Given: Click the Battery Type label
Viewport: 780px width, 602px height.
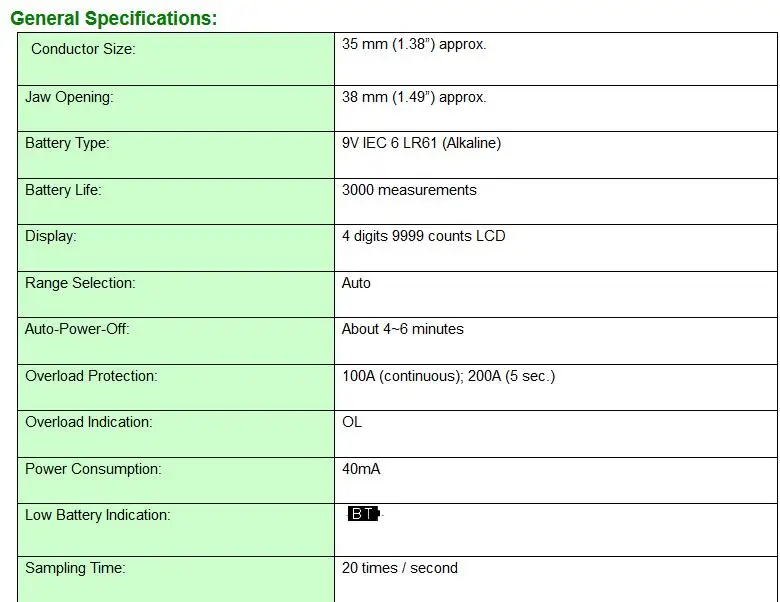Looking at the screenshot, I should [x=67, y=143].
